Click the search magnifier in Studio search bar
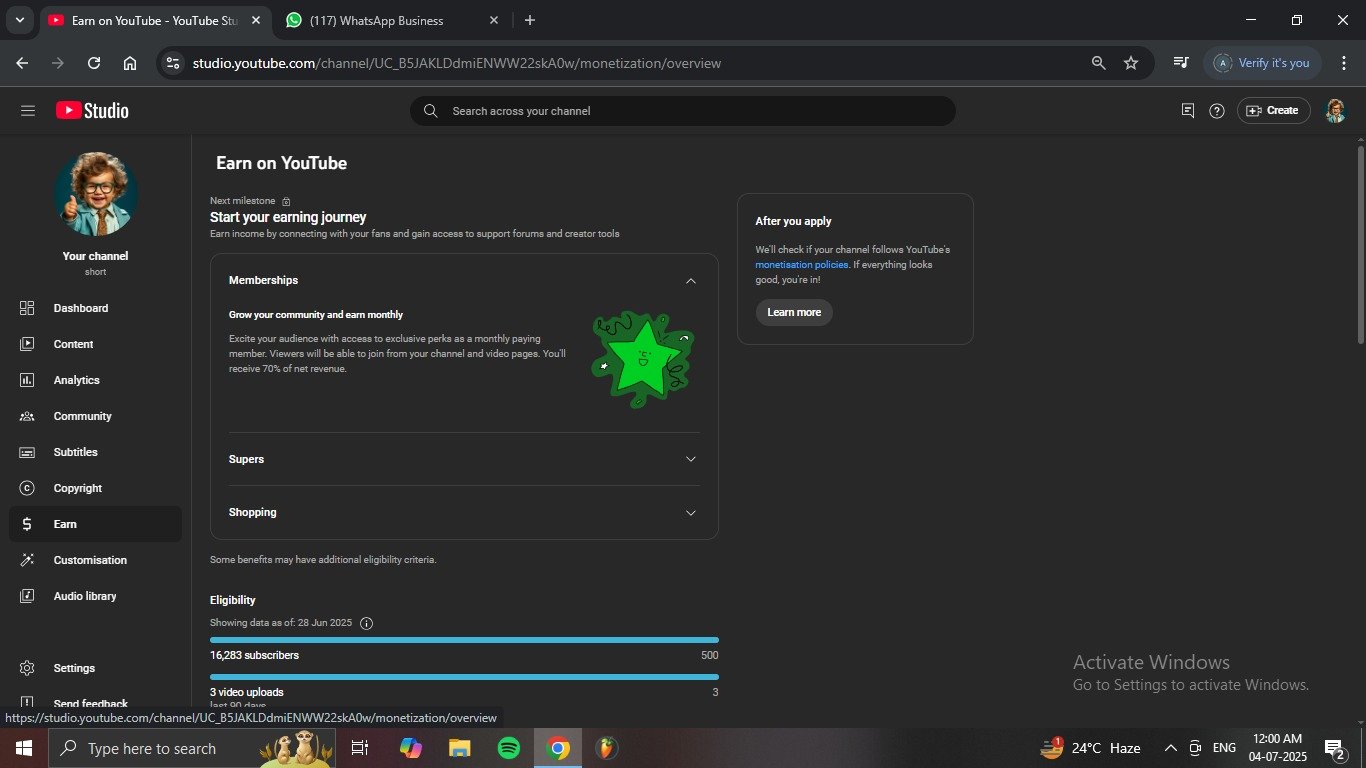The height and width of the screenshot is (768, 1366). [431, 111]
